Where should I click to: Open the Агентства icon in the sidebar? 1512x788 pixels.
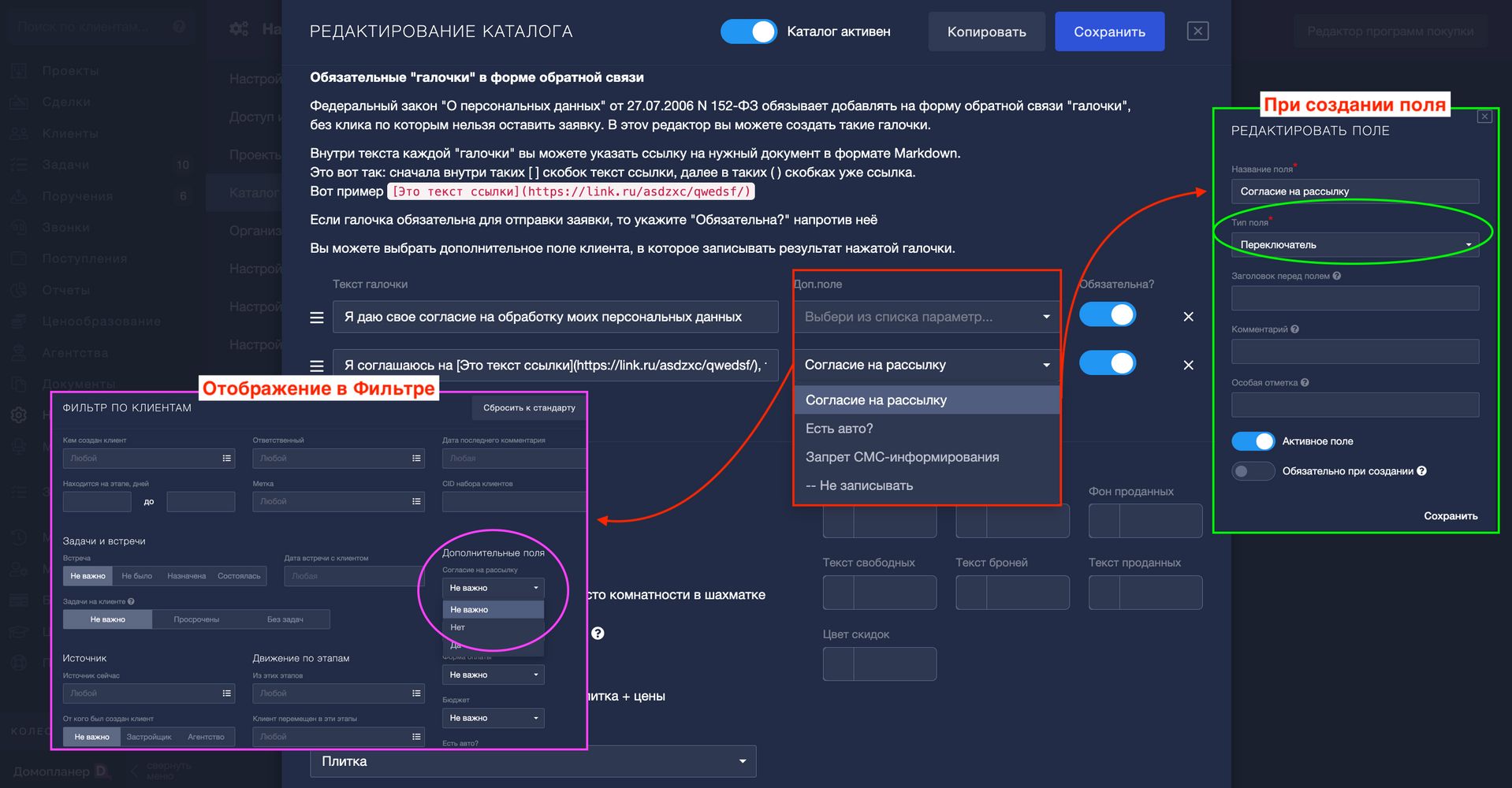point(19,353)
